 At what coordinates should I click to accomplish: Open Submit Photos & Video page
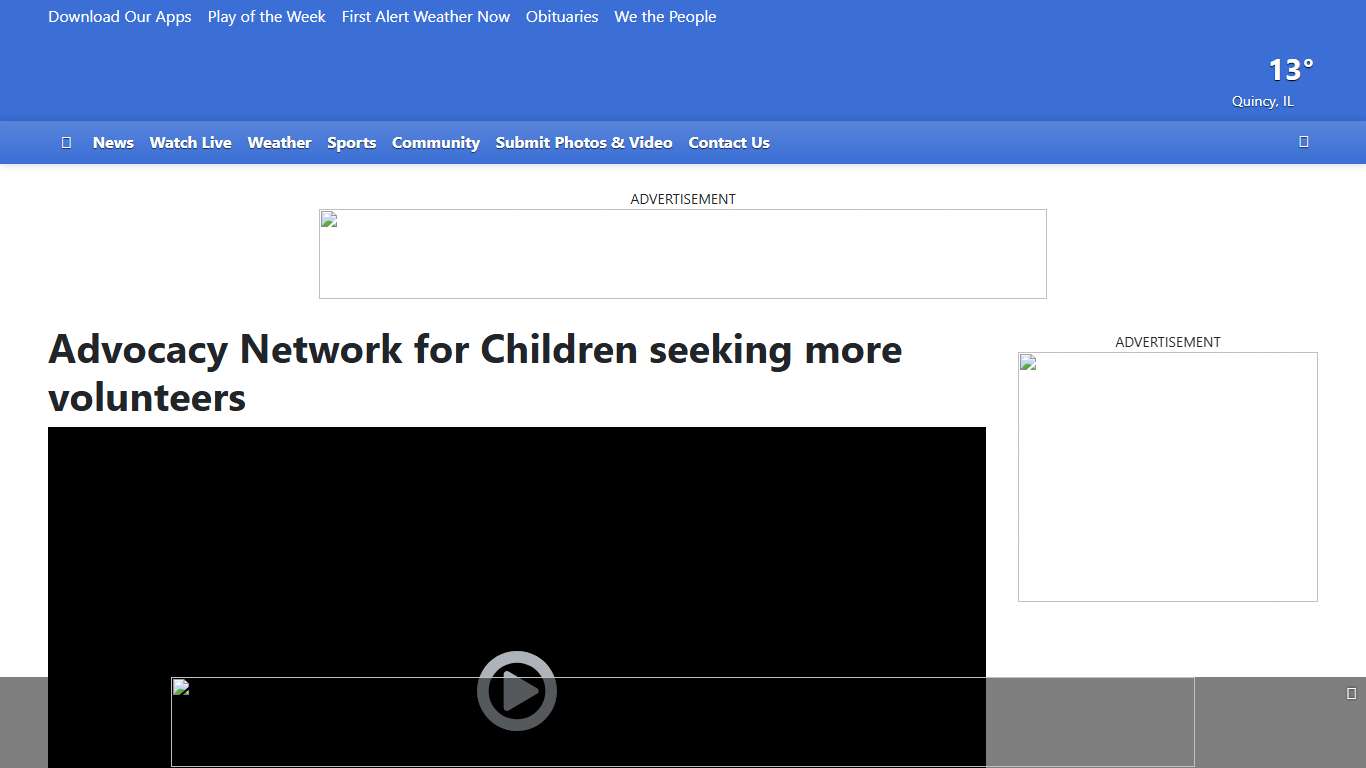583,142
